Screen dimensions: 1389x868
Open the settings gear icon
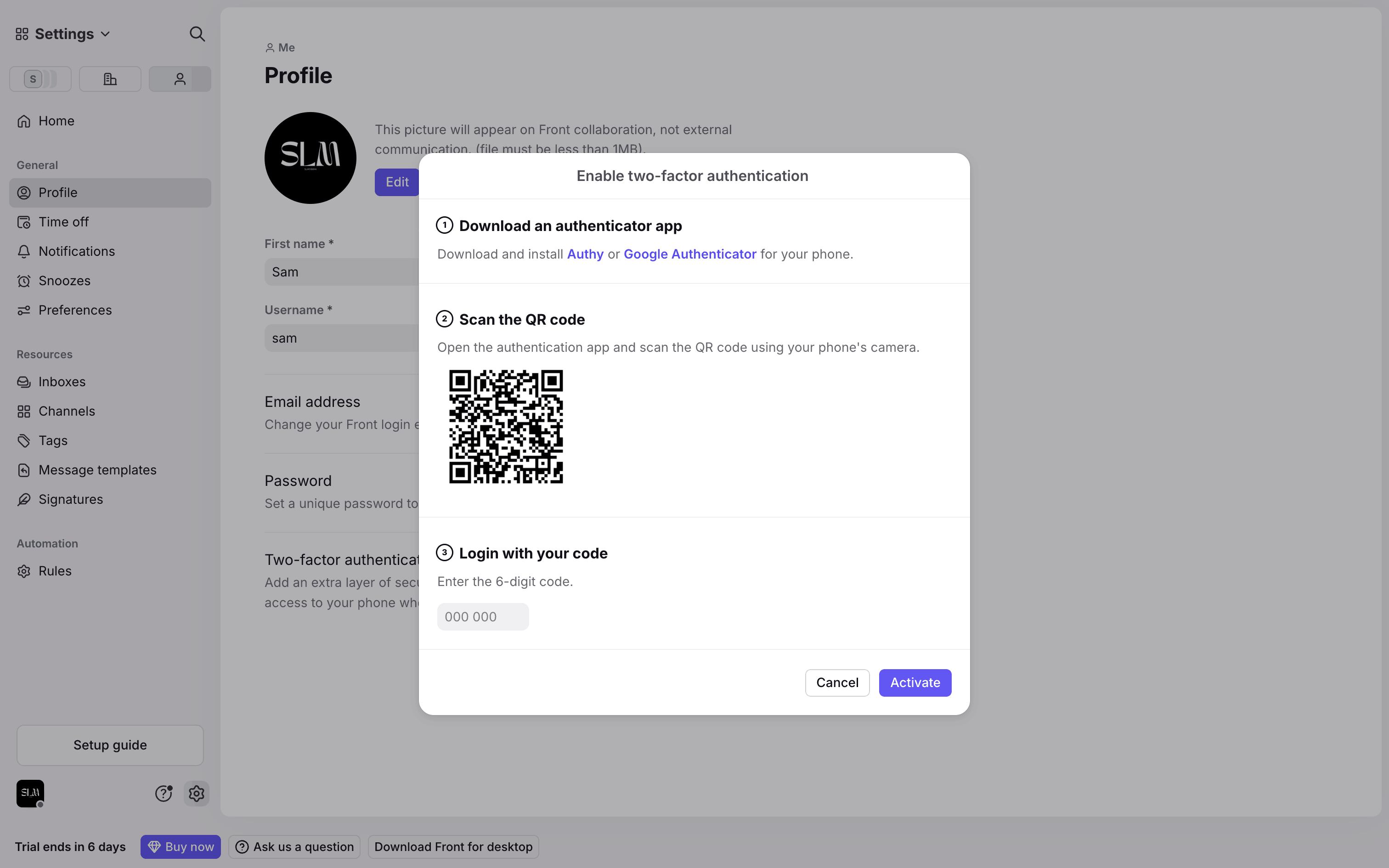pos(196,794)
